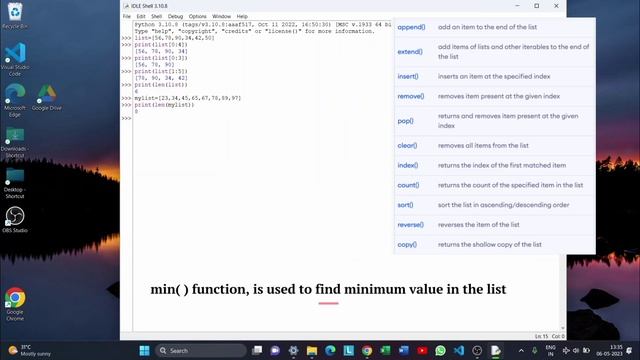Click the index() method link

pos(408,165)
